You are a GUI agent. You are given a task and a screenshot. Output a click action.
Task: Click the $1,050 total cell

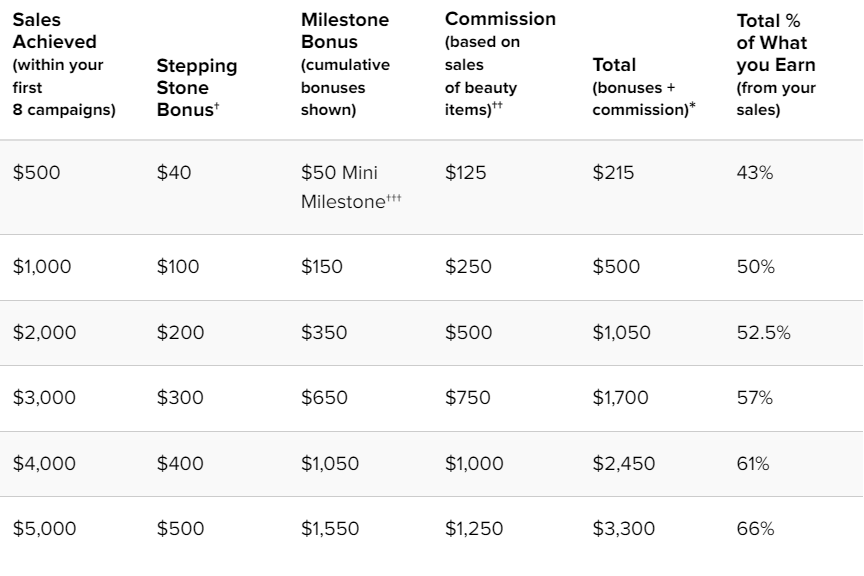(x=620, y=333)
